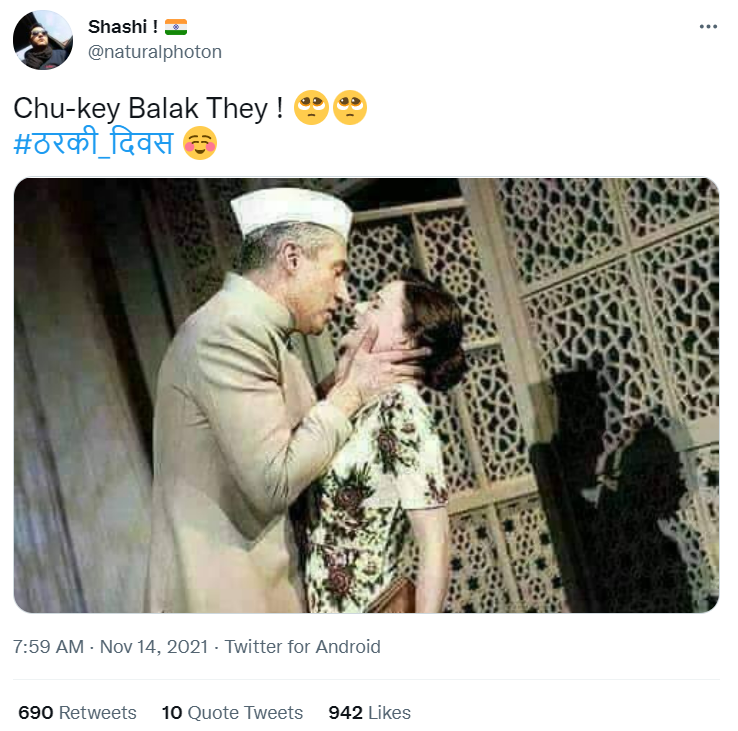View the 10 Quote Tweets list
738x731 pixels.
pyautogui.click(x=232, y=713)
